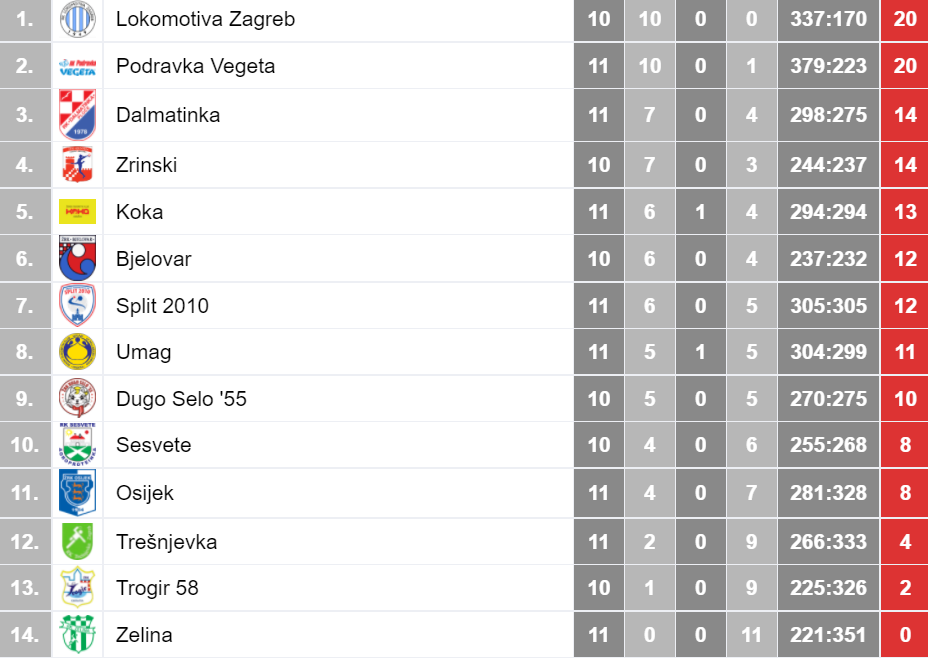Click the Podravka Vegeta logo
Screen dimensions: 928x659
(78, 66)
